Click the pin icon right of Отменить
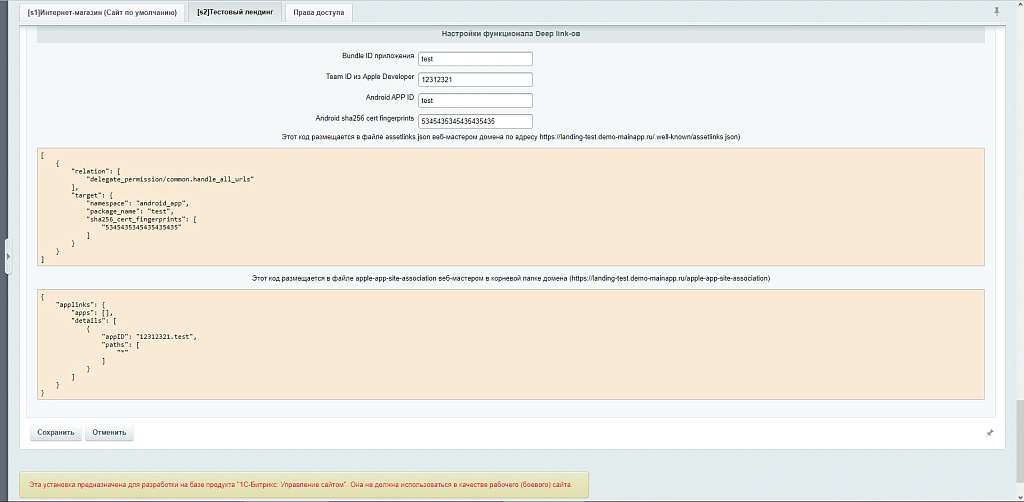The width and height of the screenshot is (1024, 502). (989, 433)
